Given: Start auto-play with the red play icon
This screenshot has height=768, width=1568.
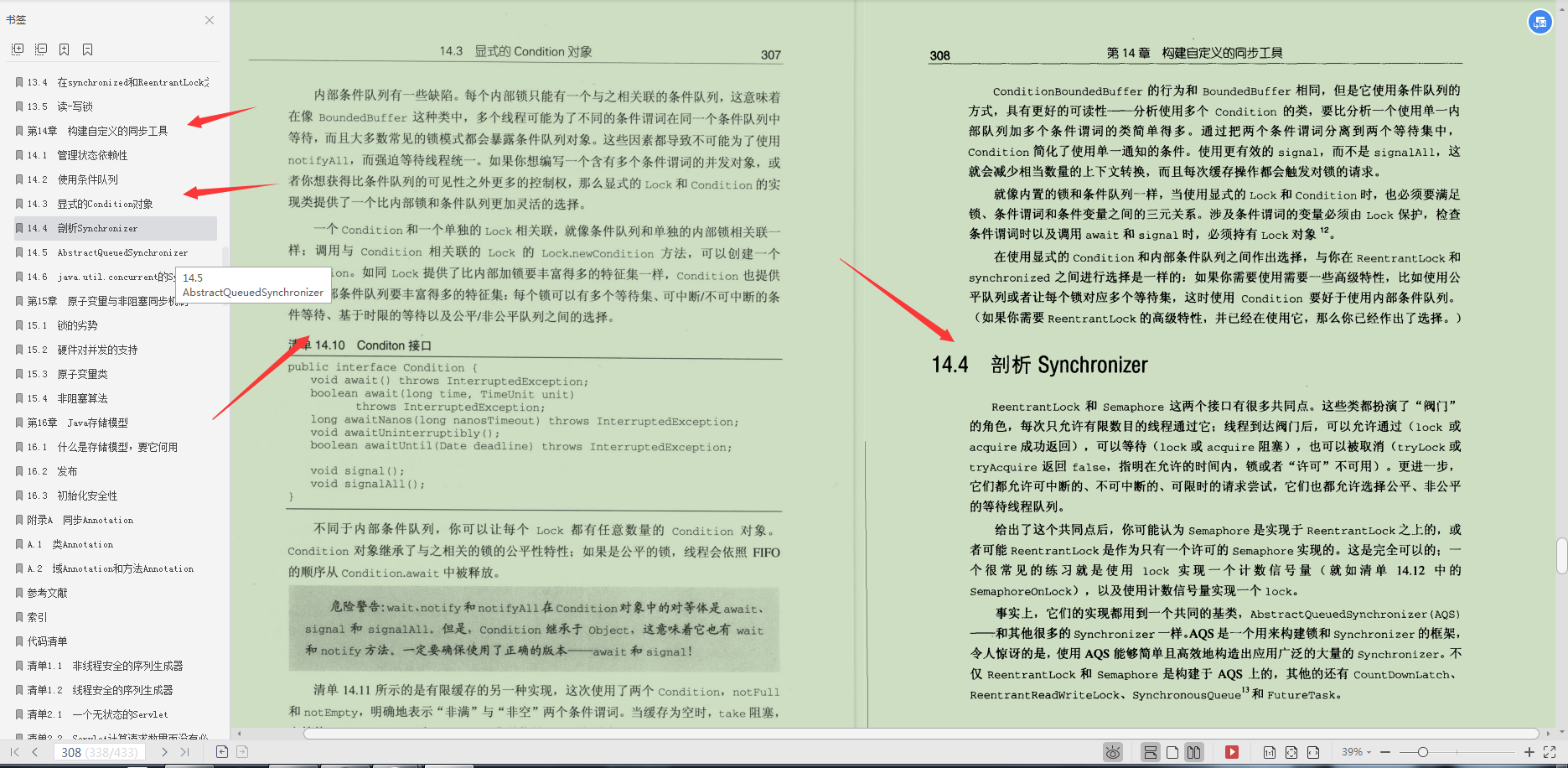Looking at the screenshot, I should [x=1232, y=752].
